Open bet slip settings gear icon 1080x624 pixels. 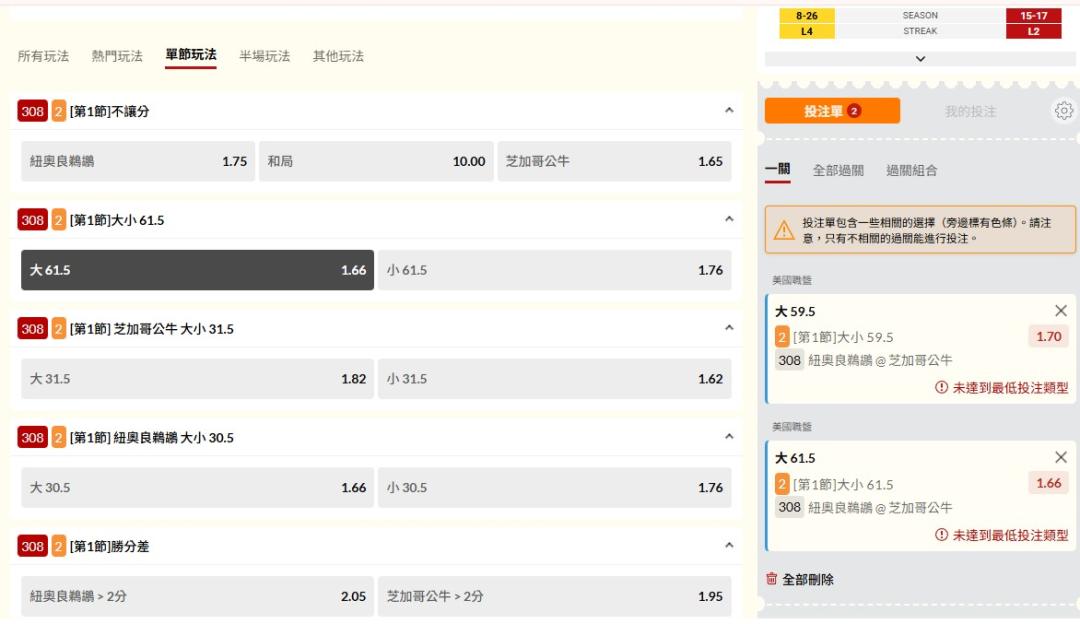1063,111
